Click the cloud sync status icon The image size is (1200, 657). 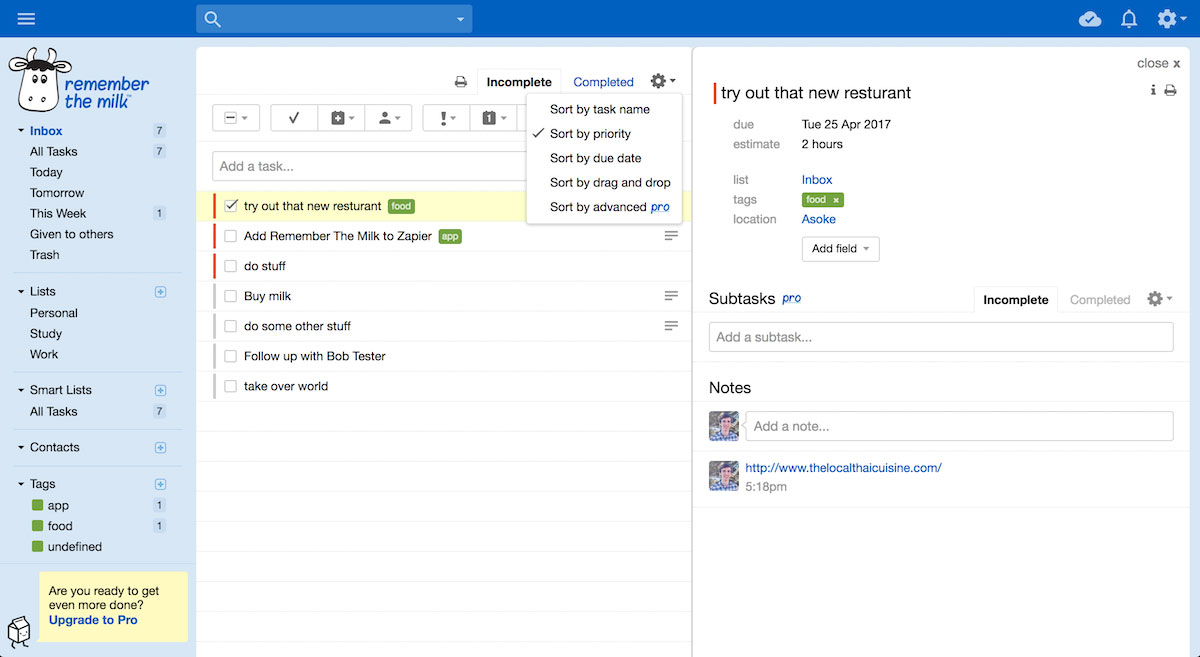coord(1090,19)
